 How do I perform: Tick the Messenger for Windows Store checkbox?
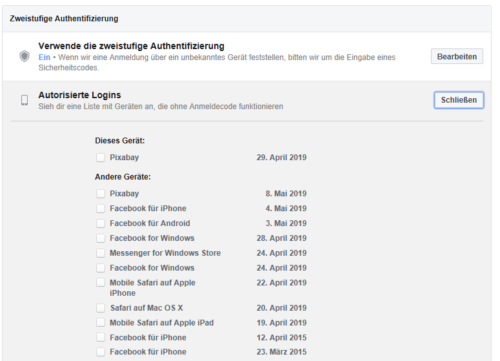pyautogui.click(x=100, y=253)
